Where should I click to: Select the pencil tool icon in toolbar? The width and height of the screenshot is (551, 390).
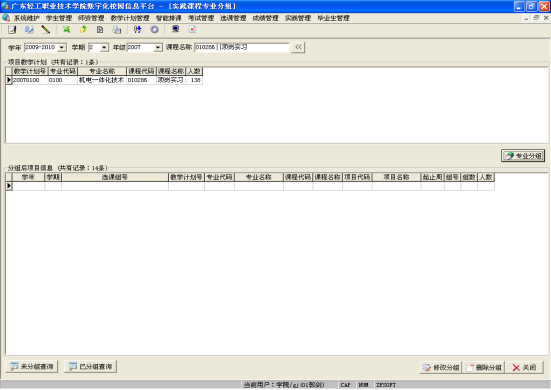[x=46, y=30]
